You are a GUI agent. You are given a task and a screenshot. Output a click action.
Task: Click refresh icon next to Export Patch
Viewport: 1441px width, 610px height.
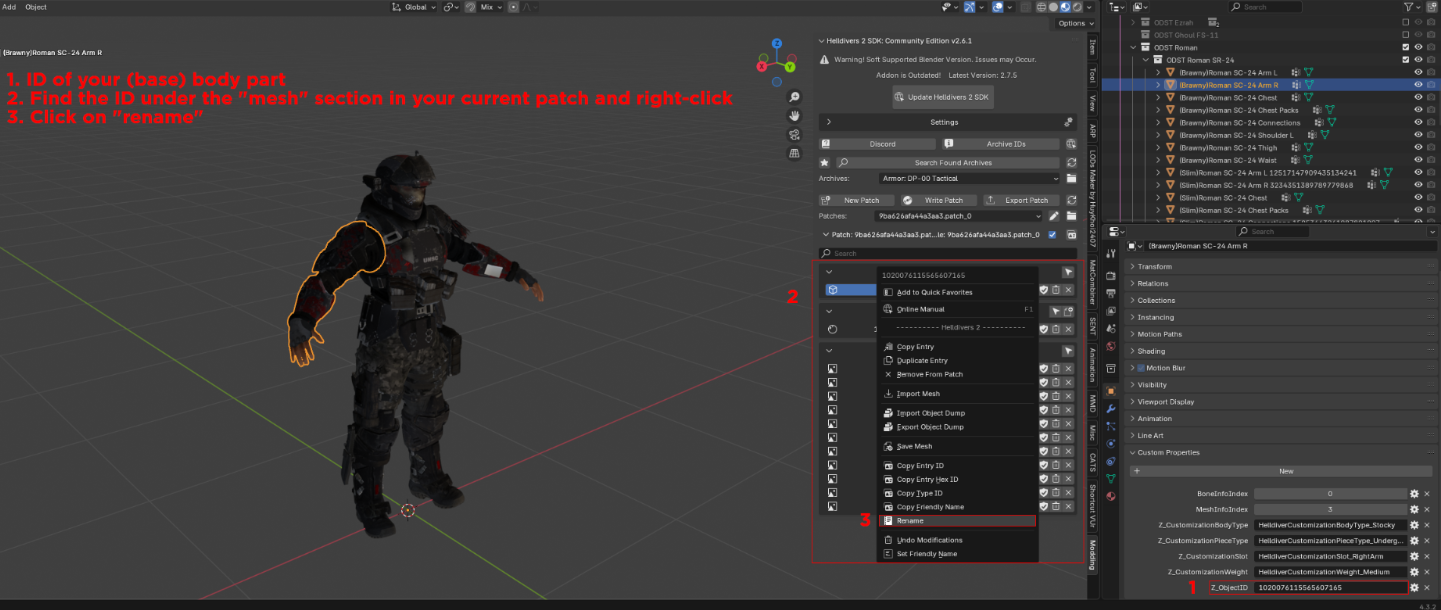coord(1071,200)
